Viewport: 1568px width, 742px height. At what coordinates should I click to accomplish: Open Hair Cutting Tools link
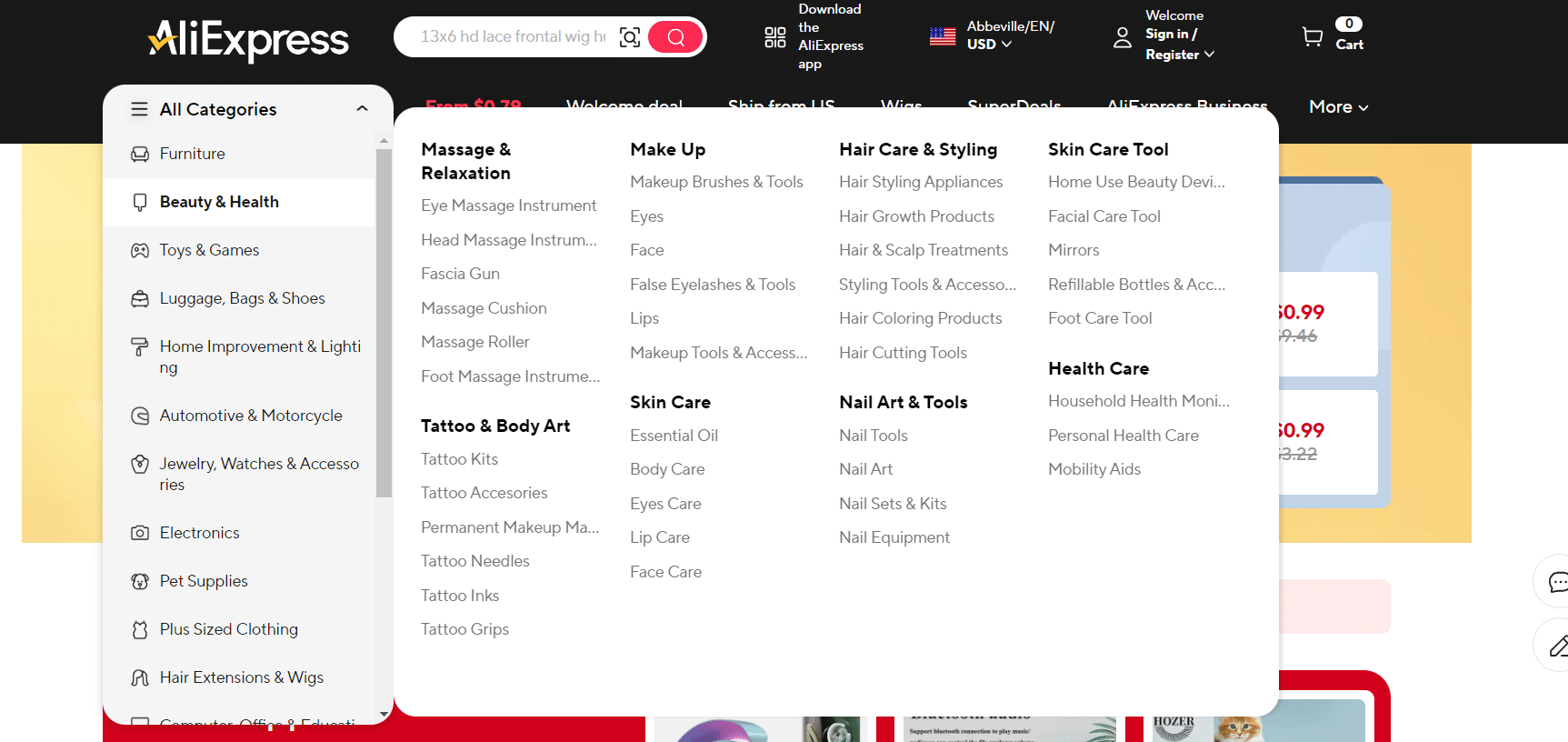903,353
